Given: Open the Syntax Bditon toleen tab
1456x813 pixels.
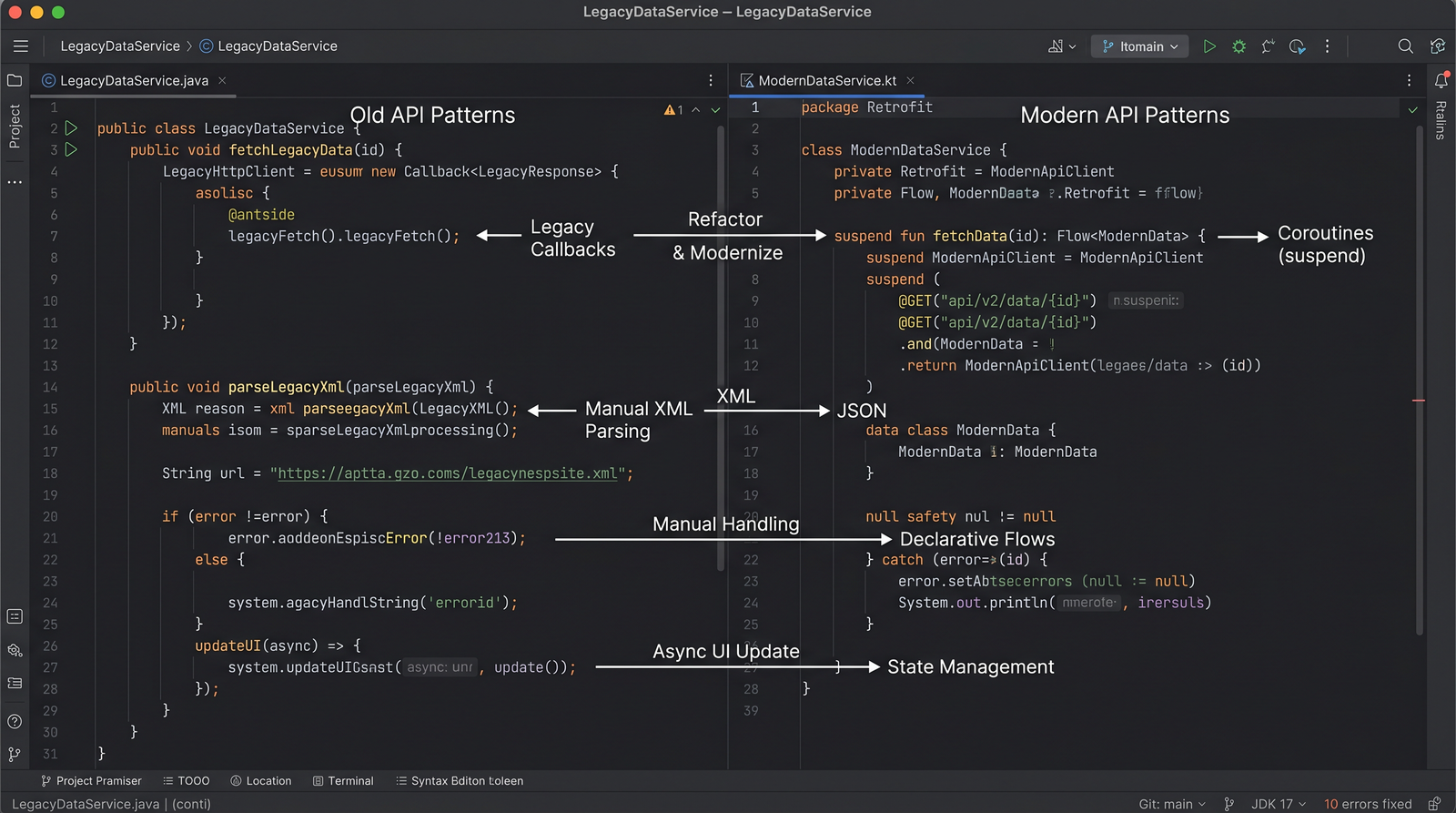Looking at the screenshot, I should coord(460,781).
